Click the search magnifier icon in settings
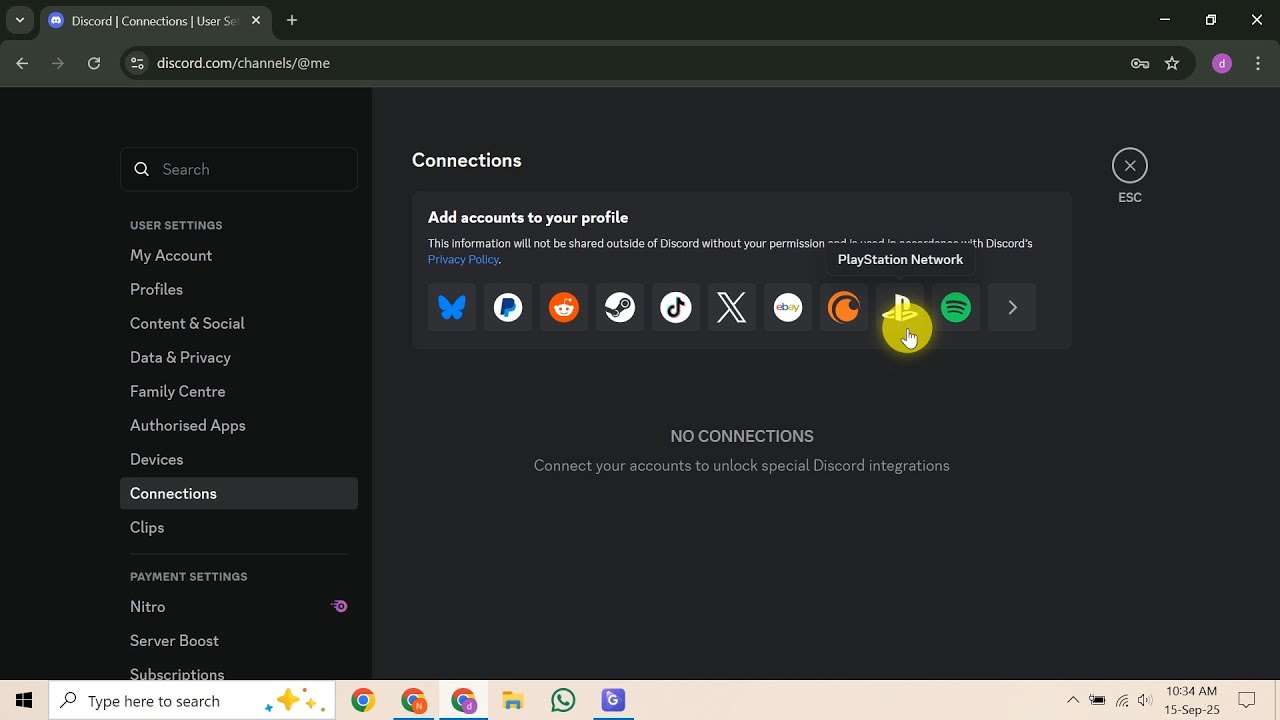The height and width of the screenshot is (720, 1280). tap(142, 169)
